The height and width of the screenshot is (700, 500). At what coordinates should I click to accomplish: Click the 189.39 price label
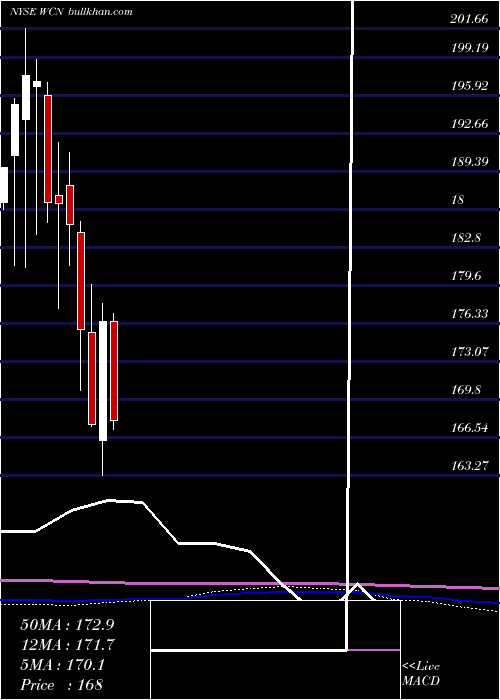coord(469,162)
